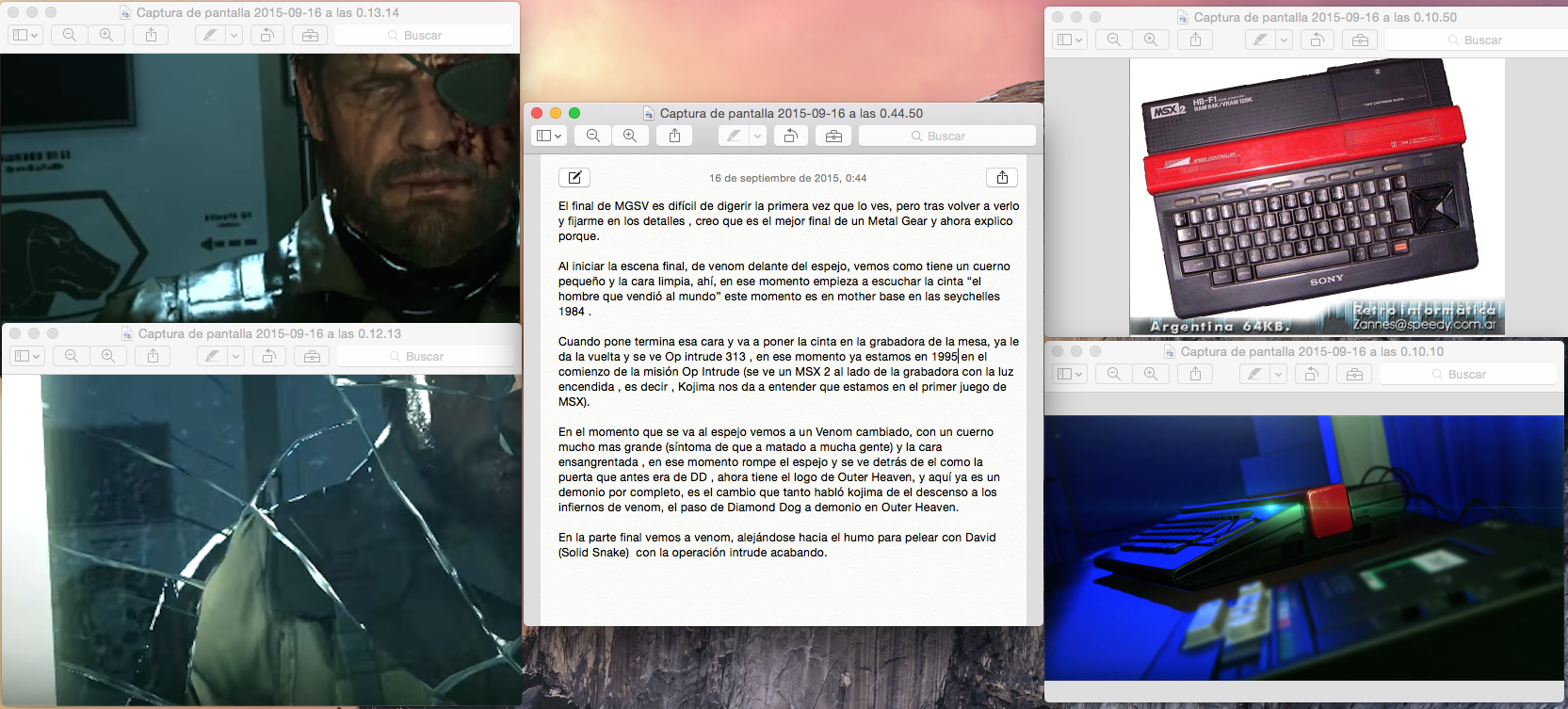Viewport: 1568px width, 709px height.
Task: Rotate image in the 0.12.13 window
Action: (269, 356)
